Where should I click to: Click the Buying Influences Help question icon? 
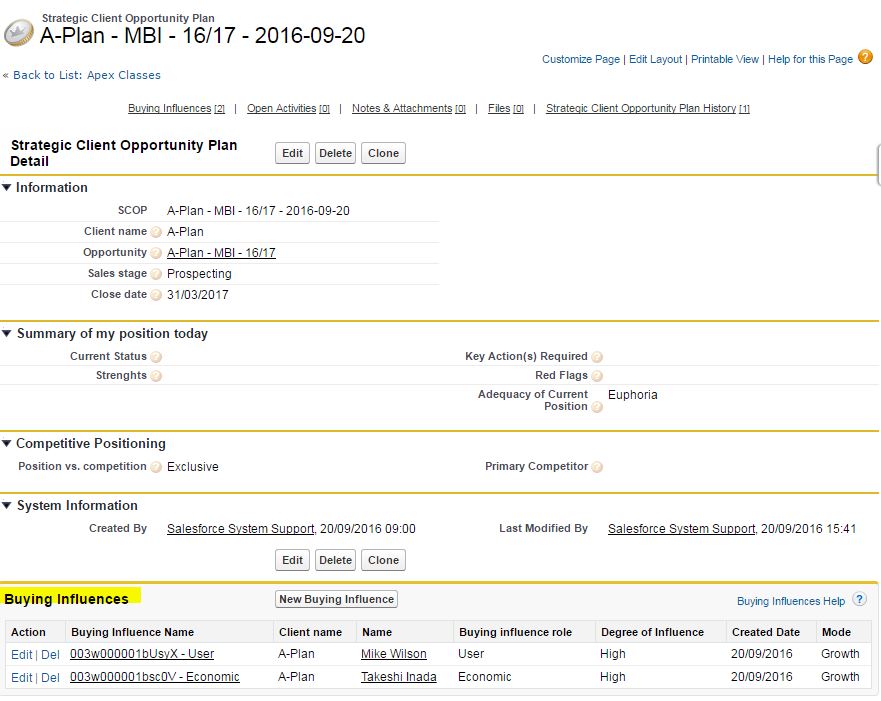(x=859, y=600)
